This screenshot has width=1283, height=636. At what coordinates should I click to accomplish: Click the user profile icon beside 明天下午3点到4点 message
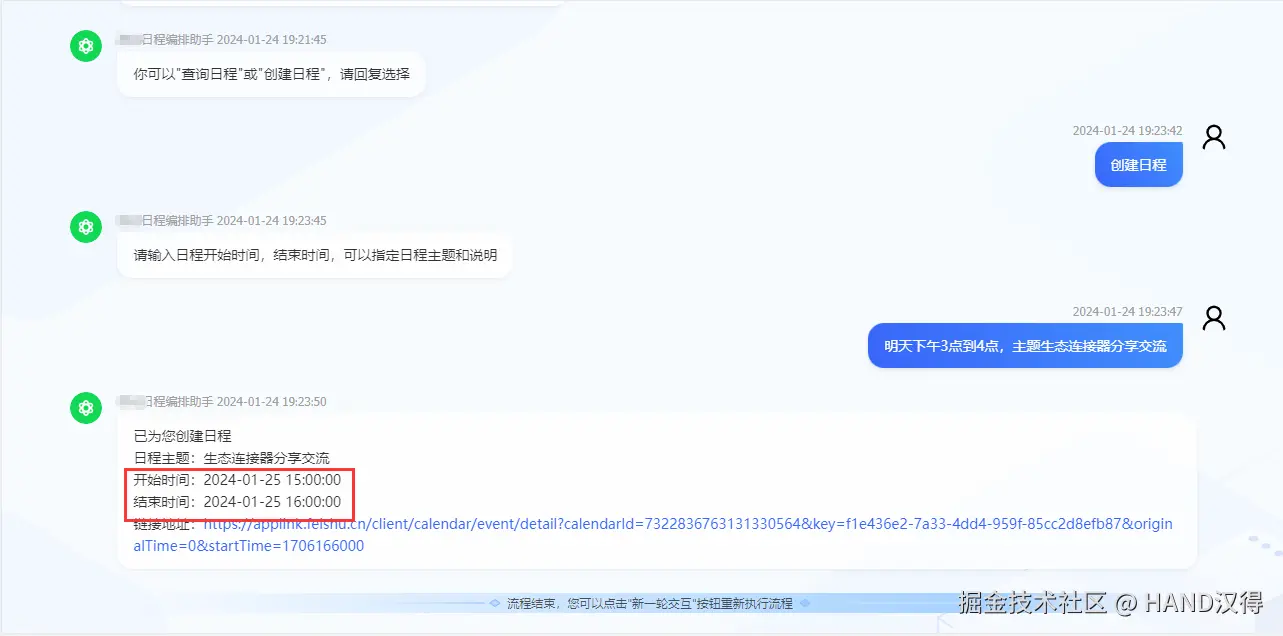(x=1214, y=318)
